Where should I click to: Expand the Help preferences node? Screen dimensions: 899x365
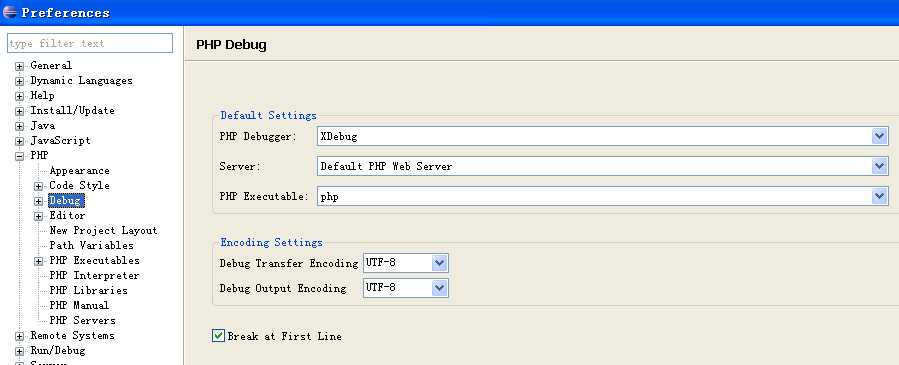pyautogui.click(x=19, y=96)
